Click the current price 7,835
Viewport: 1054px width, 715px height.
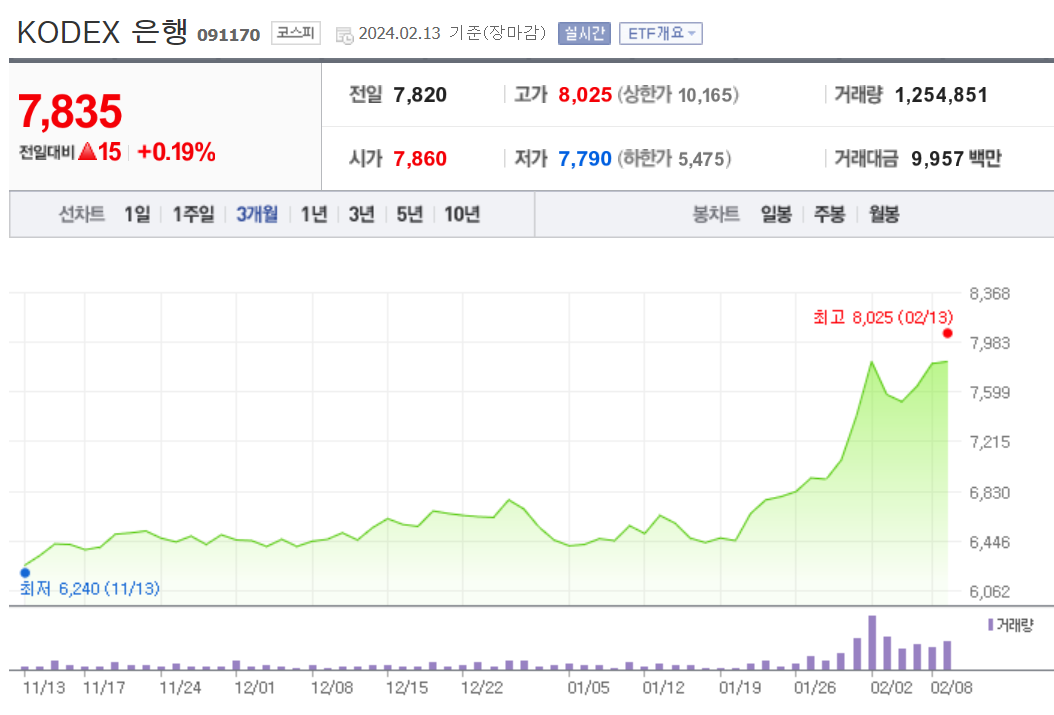coord(71,112)
